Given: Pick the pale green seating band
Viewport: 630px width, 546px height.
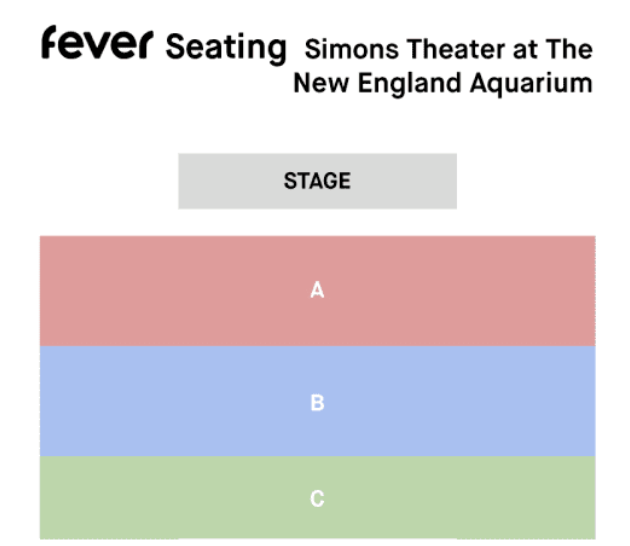Looking at the screenshot, I should [317, 497].
